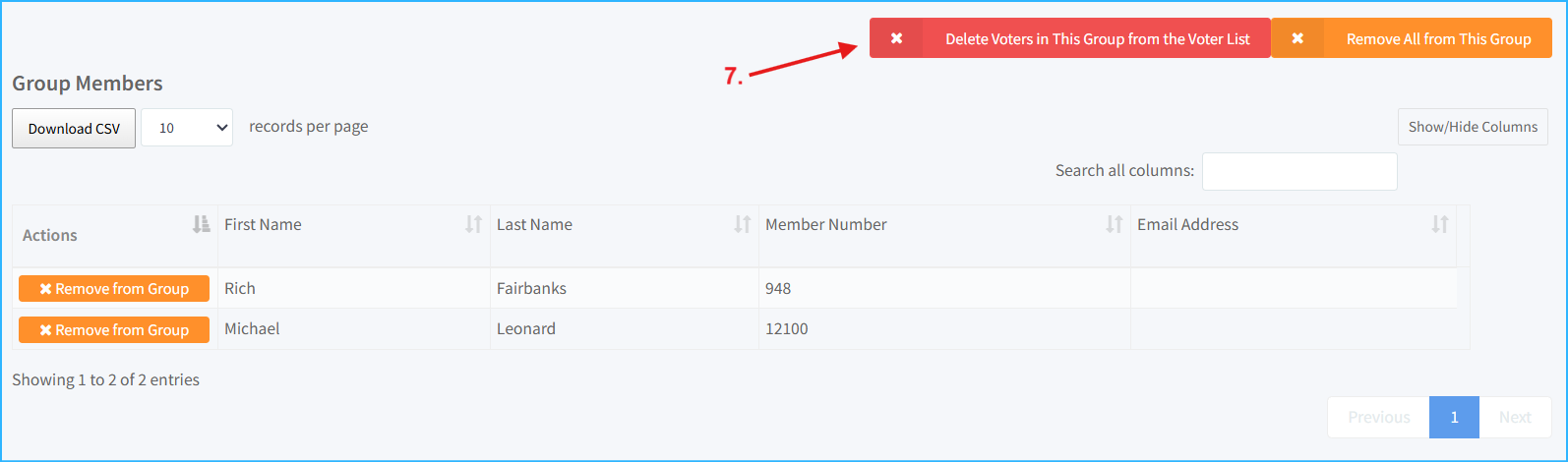Image resolution: width=1568 pixels, height=462 pixels.
Task: Open the Show/Hide Columns menu
Action: coord(1473,127)
